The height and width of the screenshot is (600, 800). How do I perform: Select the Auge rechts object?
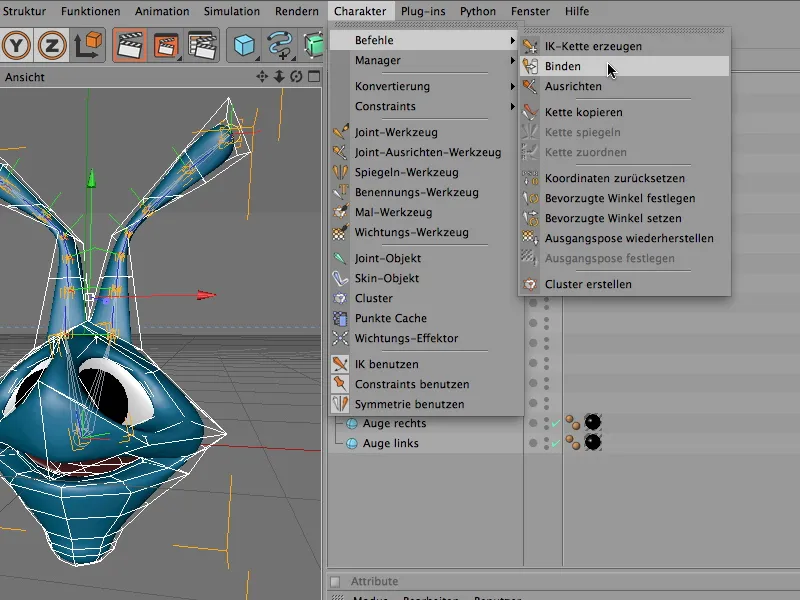pyautogui.click(x=394, y=423)
